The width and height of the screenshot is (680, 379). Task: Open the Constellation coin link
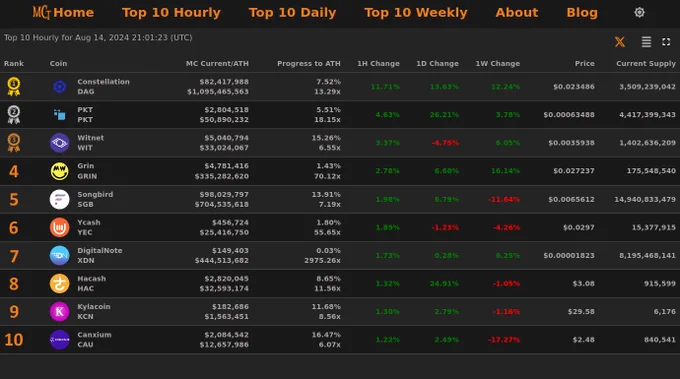[103, 82]
